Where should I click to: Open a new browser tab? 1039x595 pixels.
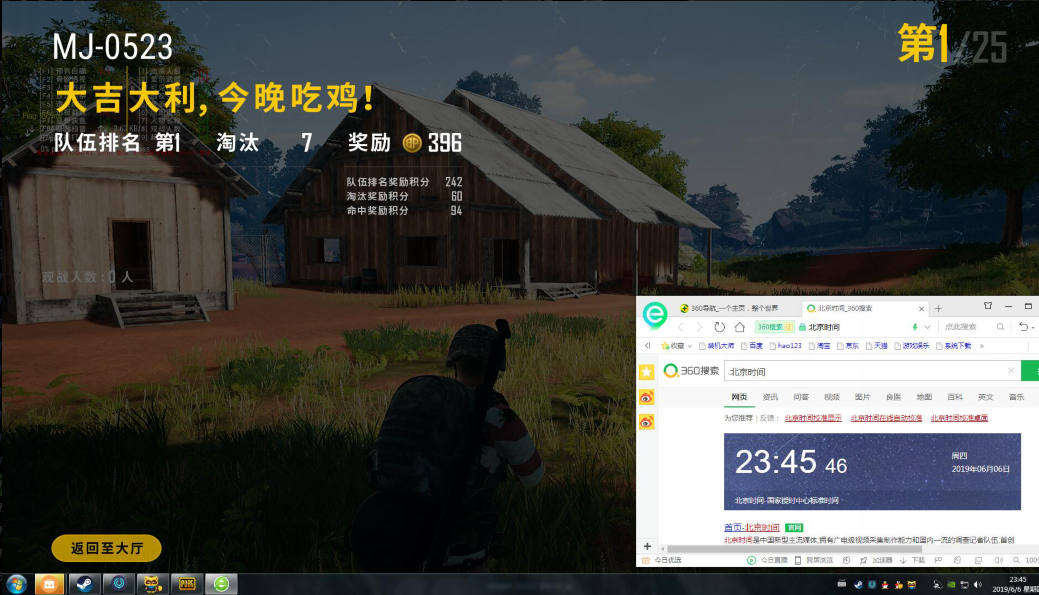938,308
